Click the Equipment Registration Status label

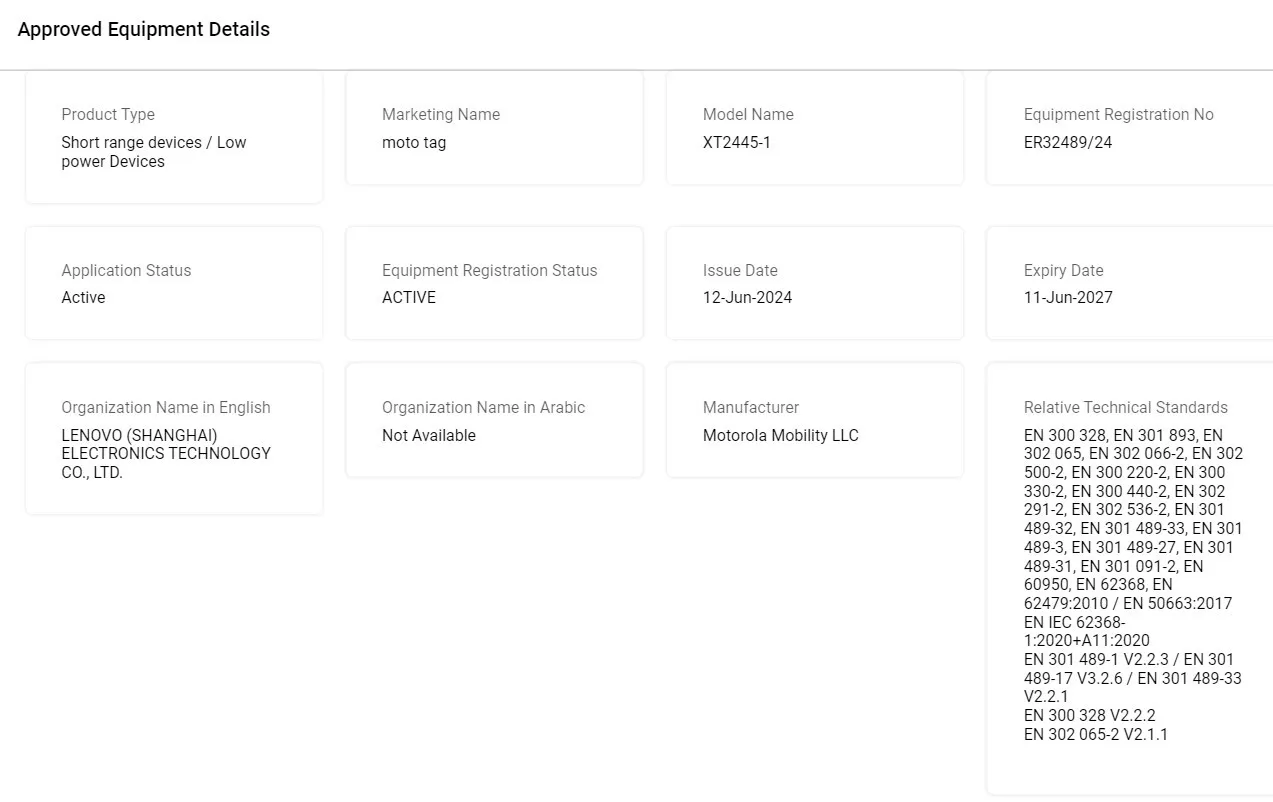489,270
